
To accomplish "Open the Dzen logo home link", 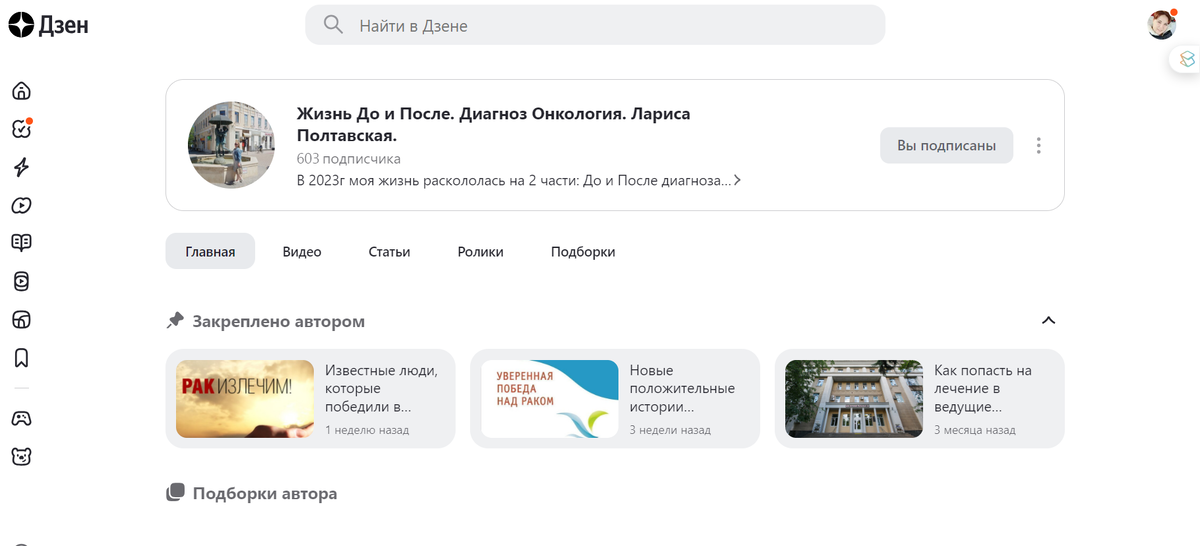I will [x=48, y=25].
